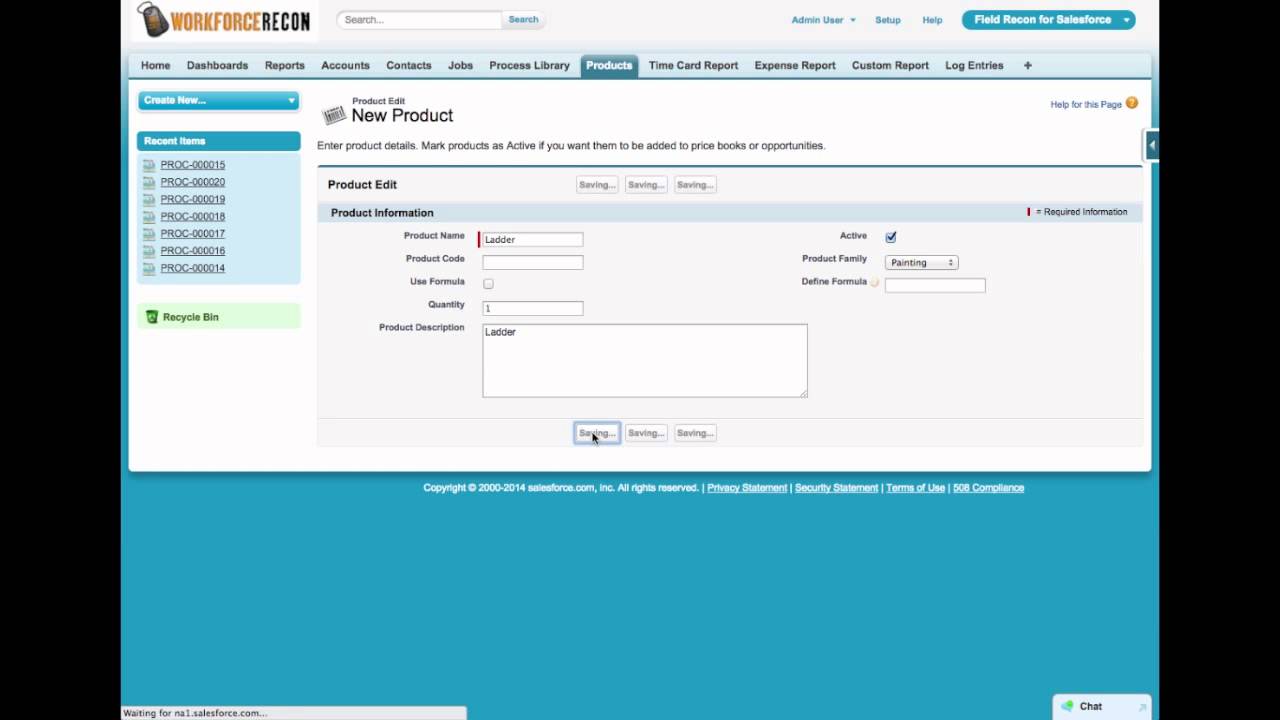Expand the Create New menu
This screenshot has height=720, width=1280.
(219, 100)
